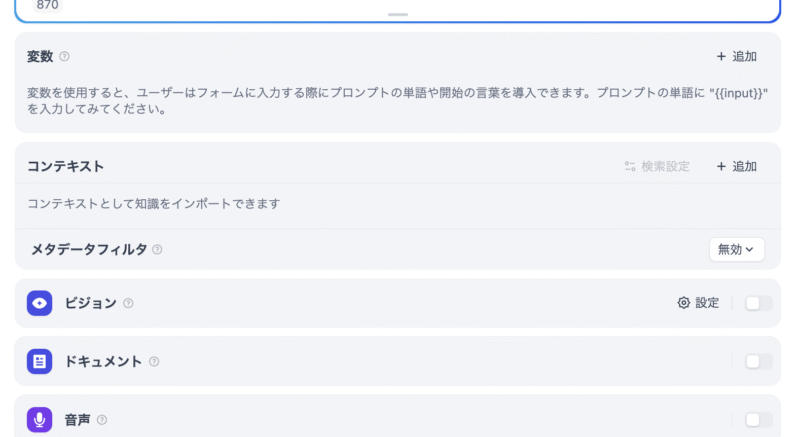The image size is (800, 437).
Task: Add context knowledge with 追加 button
Action: pyautogui.click(x=736, y=166)
